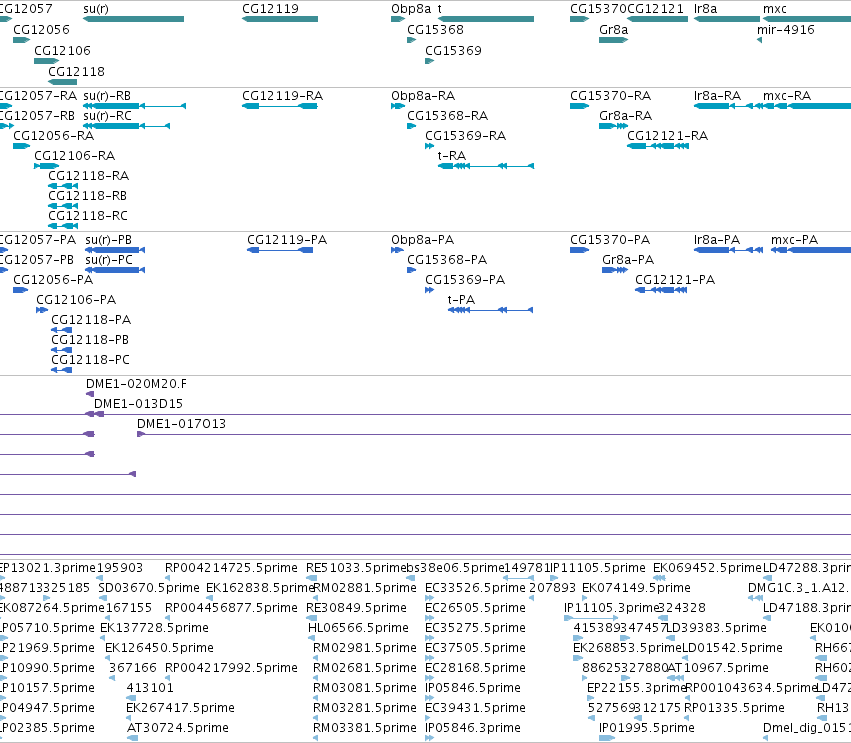This screenshot has width=851, height=743.
Task: Click the SD03670.5prime EST label
Action: [149, 588]
